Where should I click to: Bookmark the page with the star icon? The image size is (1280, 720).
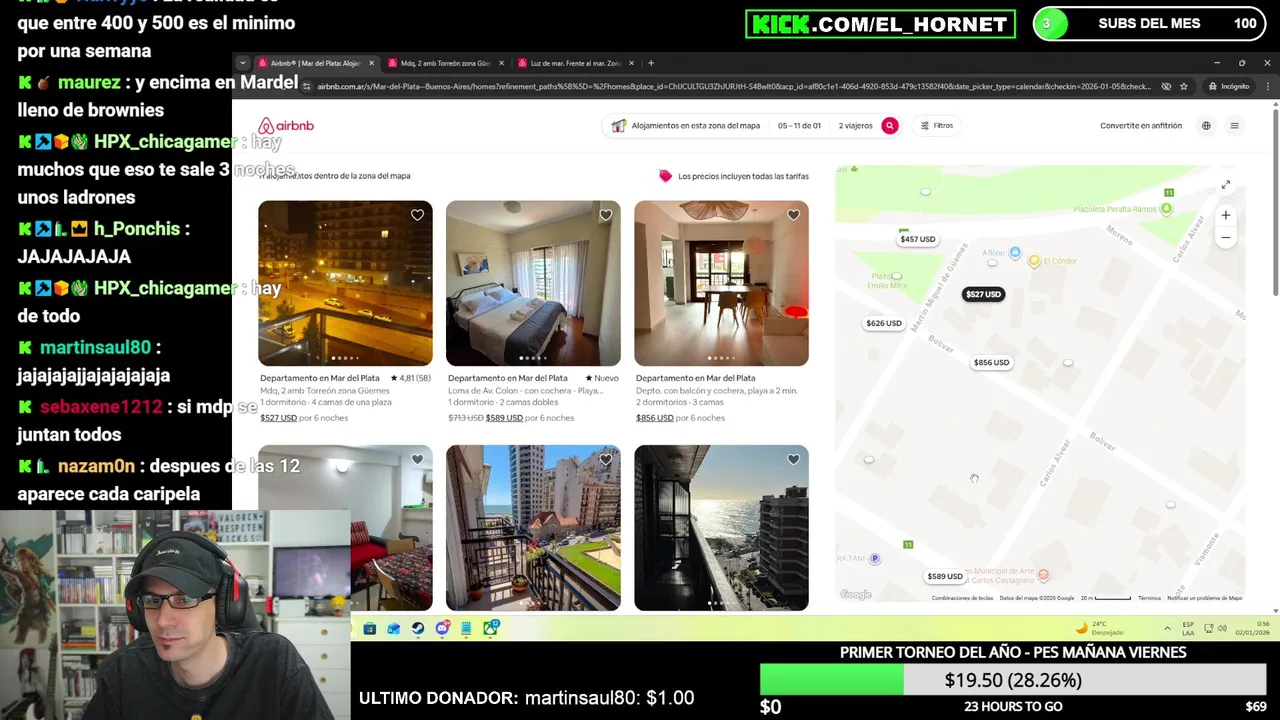click(x=1184, y=87)
